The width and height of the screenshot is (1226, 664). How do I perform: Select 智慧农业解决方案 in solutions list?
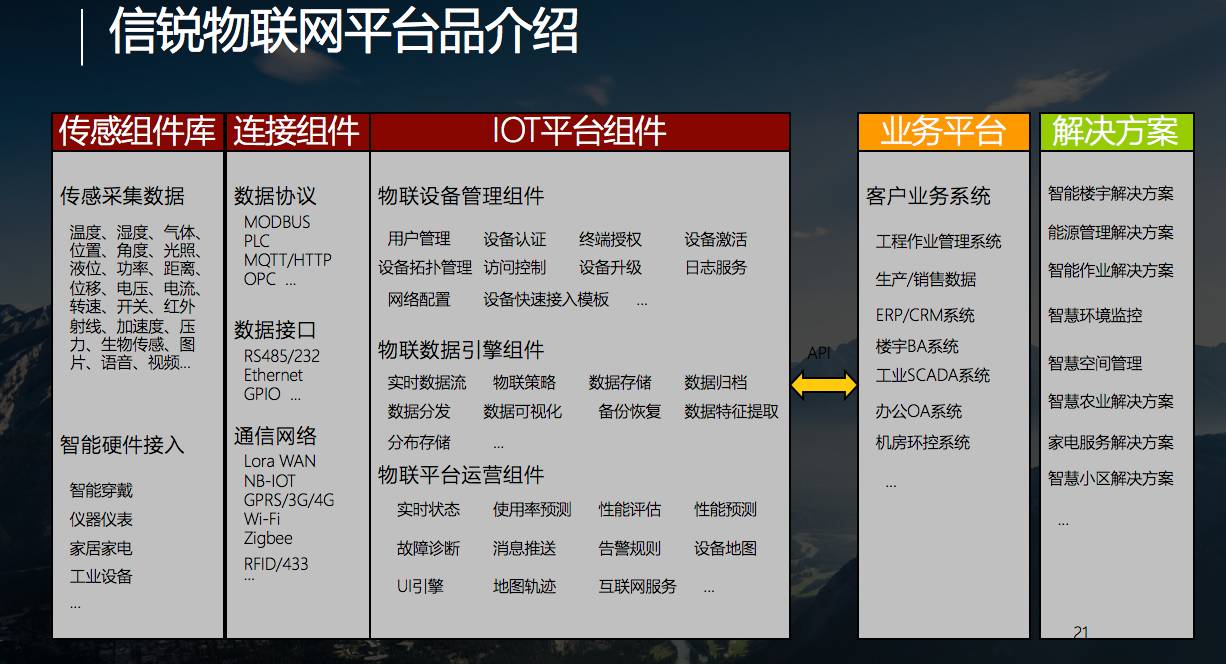click(1110, 401)
